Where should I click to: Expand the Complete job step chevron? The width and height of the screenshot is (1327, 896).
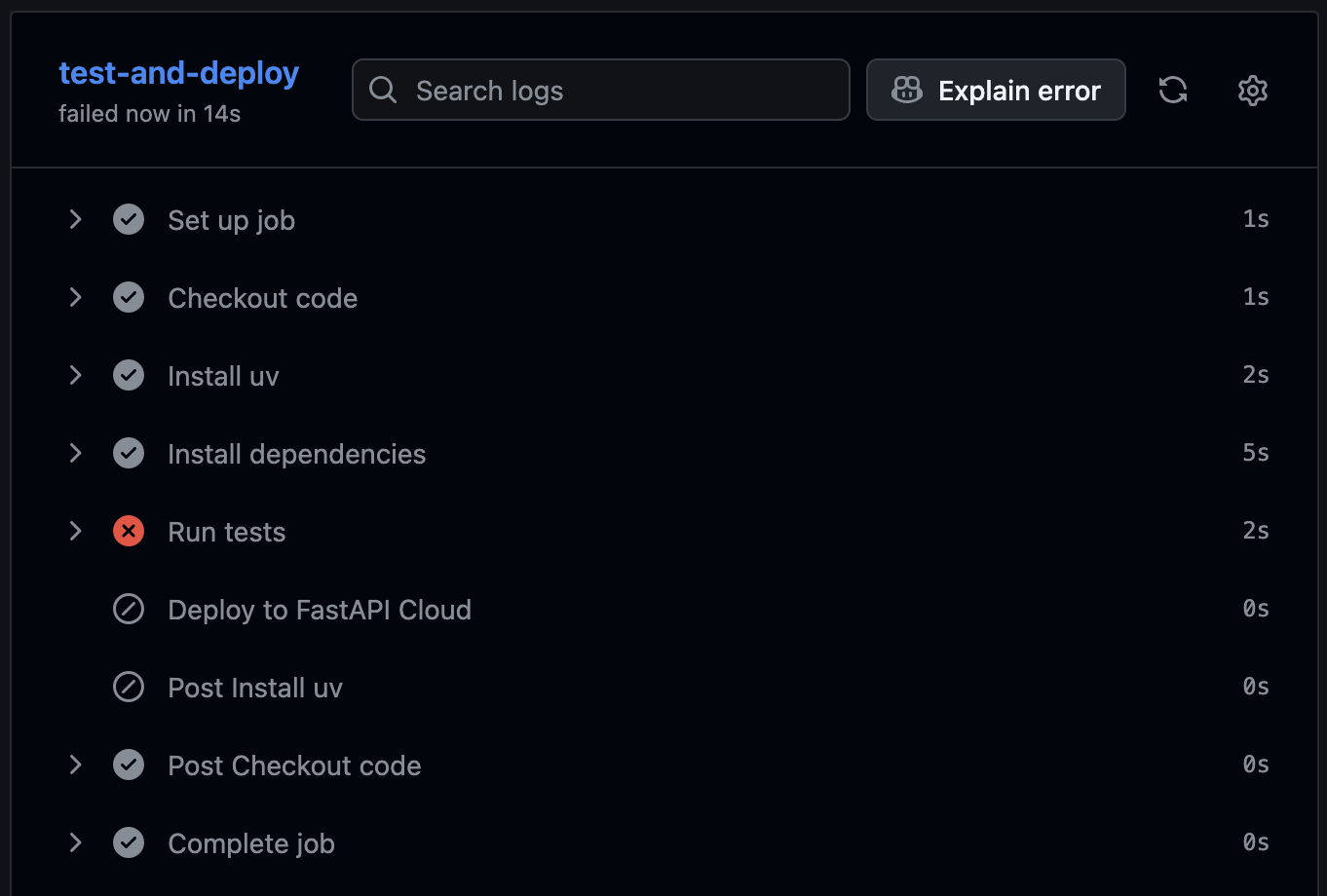pos(75,843)
